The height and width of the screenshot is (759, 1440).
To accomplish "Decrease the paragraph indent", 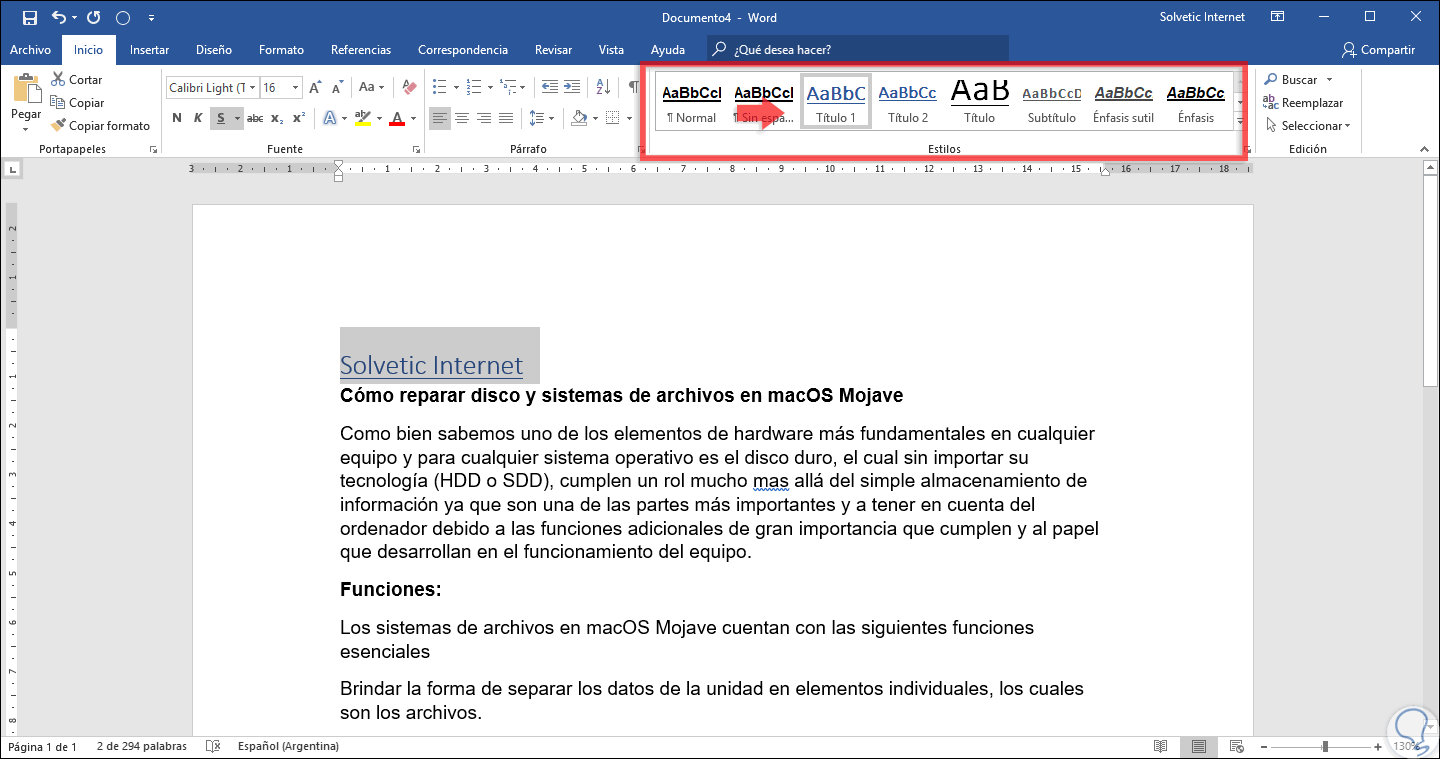I will [548, 88].
